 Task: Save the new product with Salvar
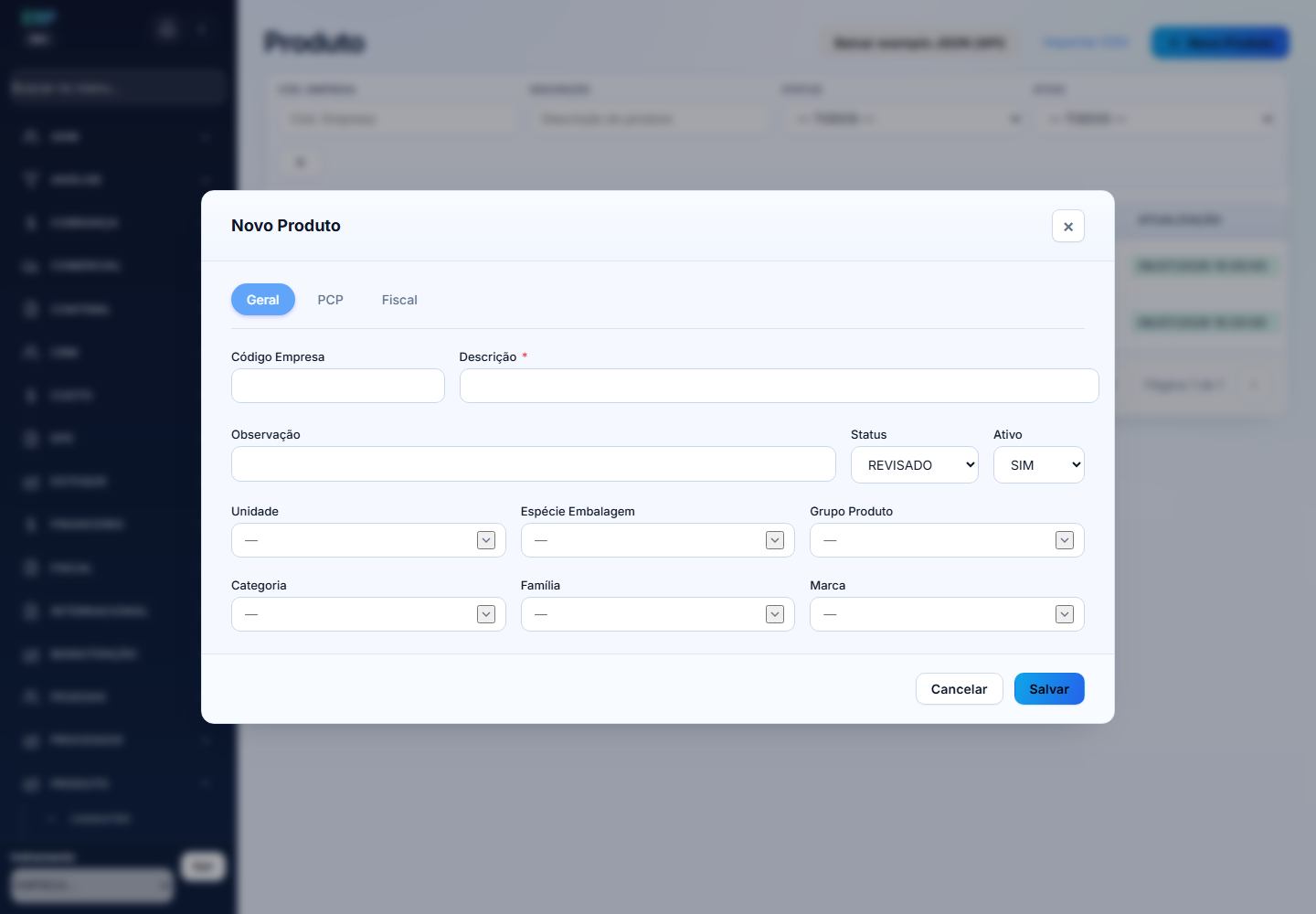point(1049,689)
